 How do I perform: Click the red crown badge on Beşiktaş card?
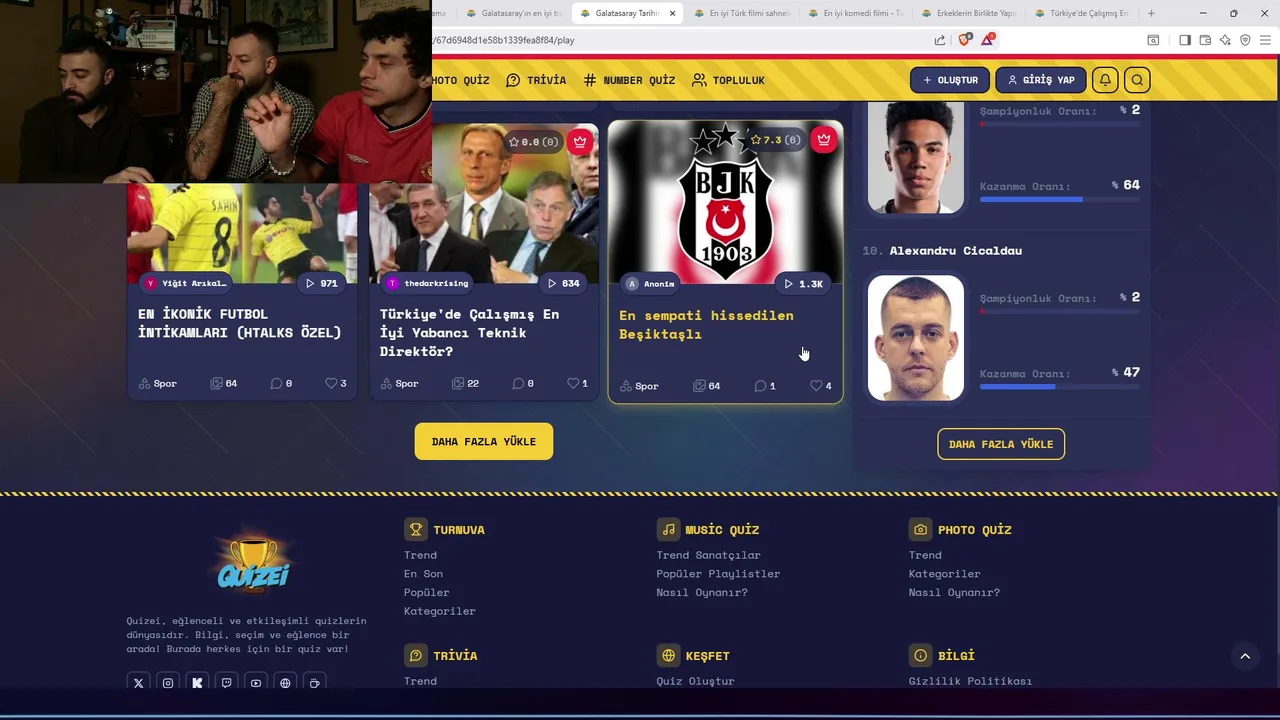click(824, 140)
